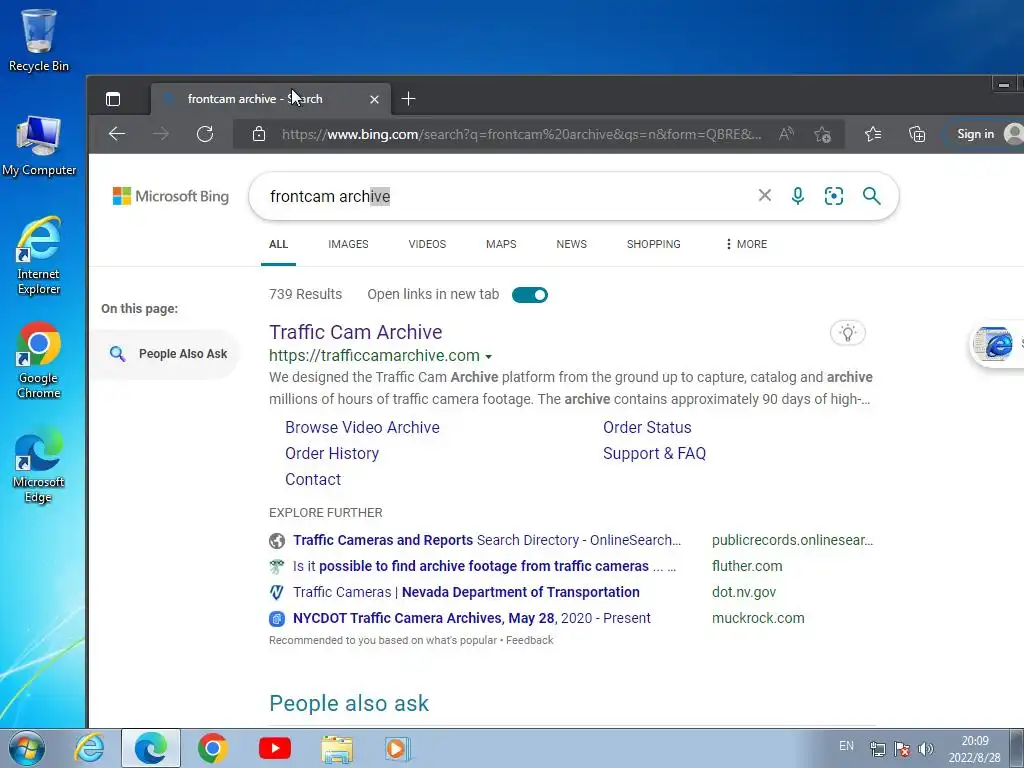Viewport: 1024px width, 768px height.
Task: View site information lock icon
Action: tap(259, 134)
